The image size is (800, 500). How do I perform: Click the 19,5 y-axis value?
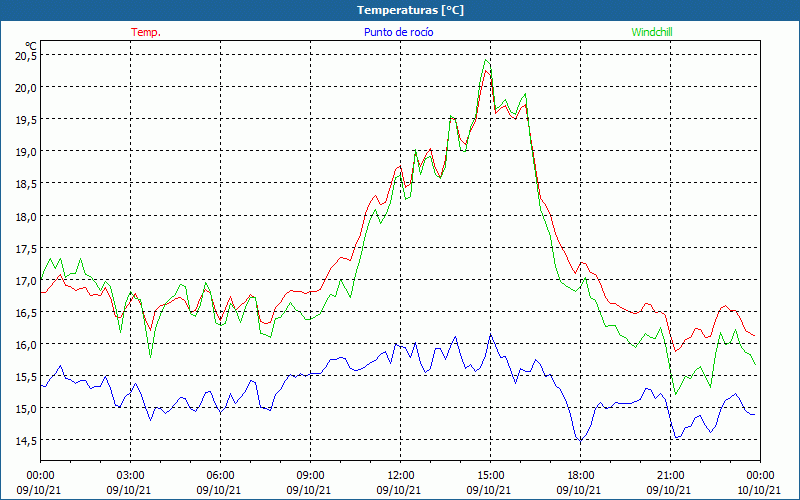pyautogui.click(x=26, y=119)
